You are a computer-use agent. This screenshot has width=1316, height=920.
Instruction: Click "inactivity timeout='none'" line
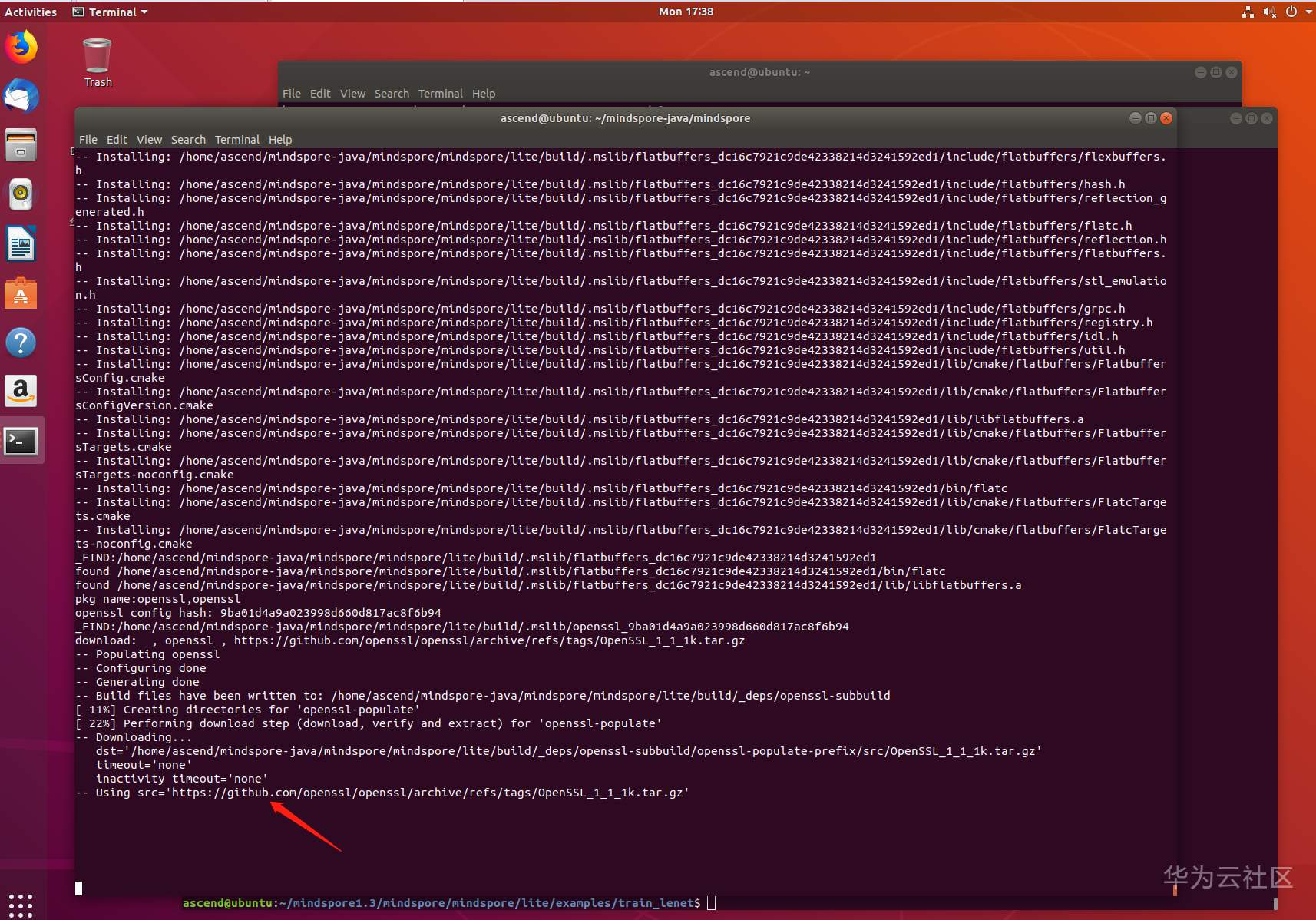click(x=181, y=779)
